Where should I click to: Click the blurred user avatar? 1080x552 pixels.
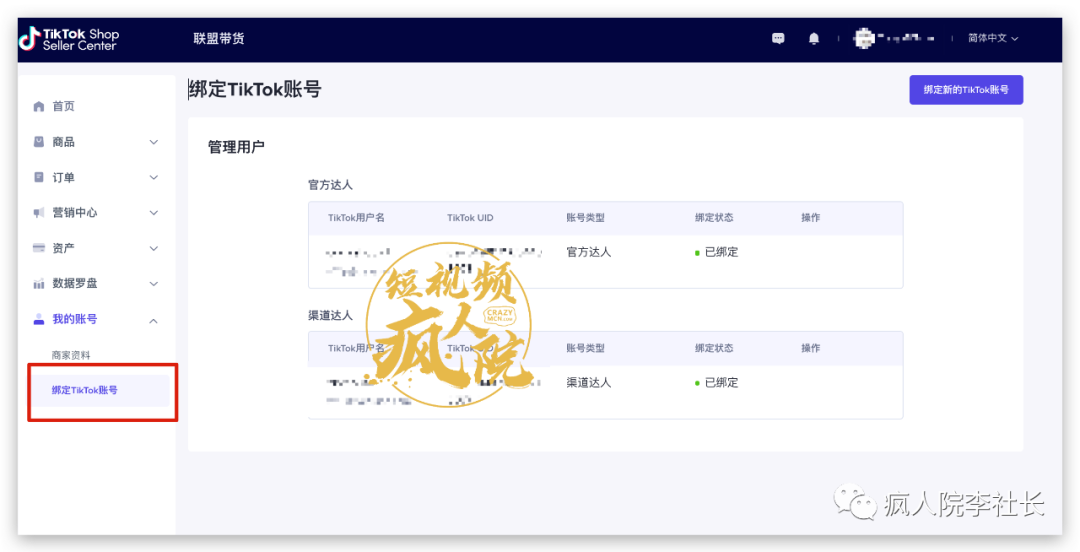pos(864,39)
